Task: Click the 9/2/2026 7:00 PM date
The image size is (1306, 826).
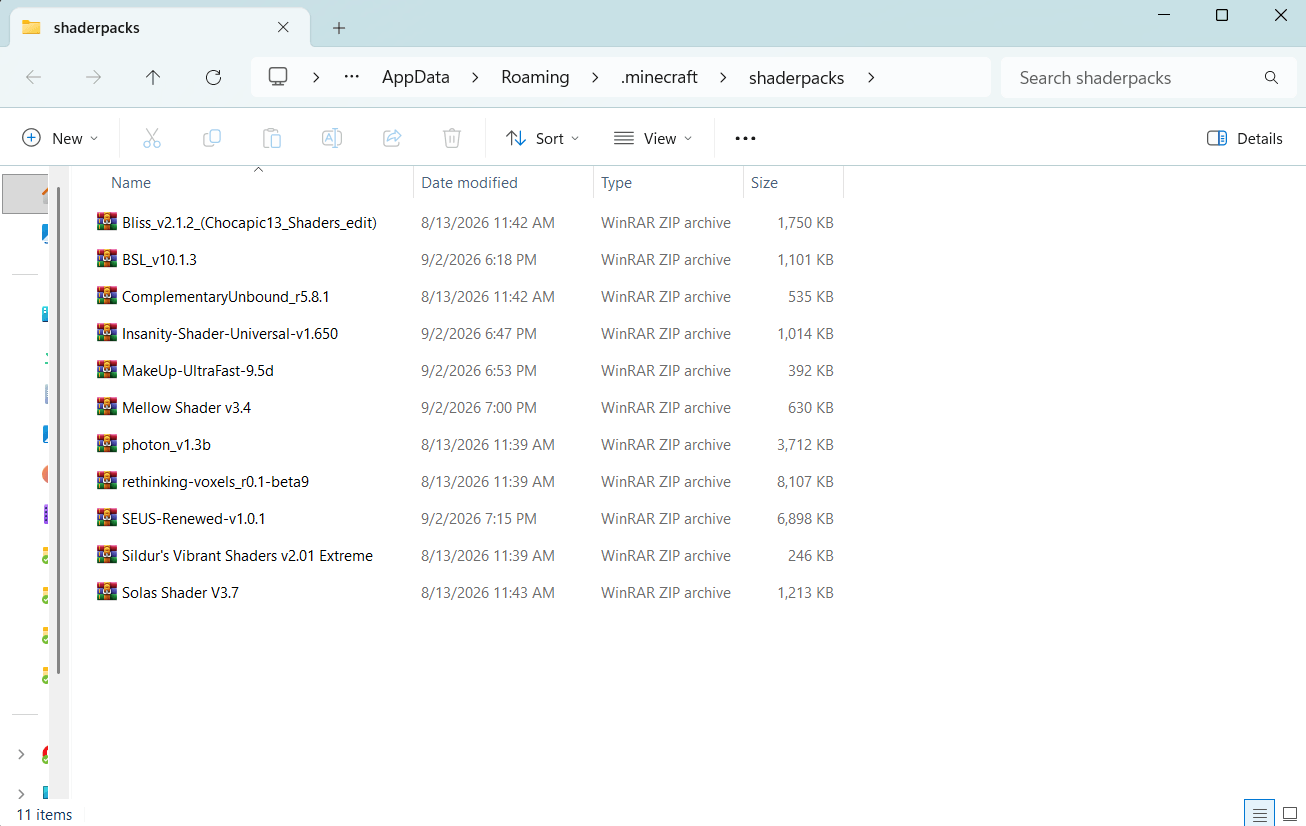Action: (x=479, y=407)
